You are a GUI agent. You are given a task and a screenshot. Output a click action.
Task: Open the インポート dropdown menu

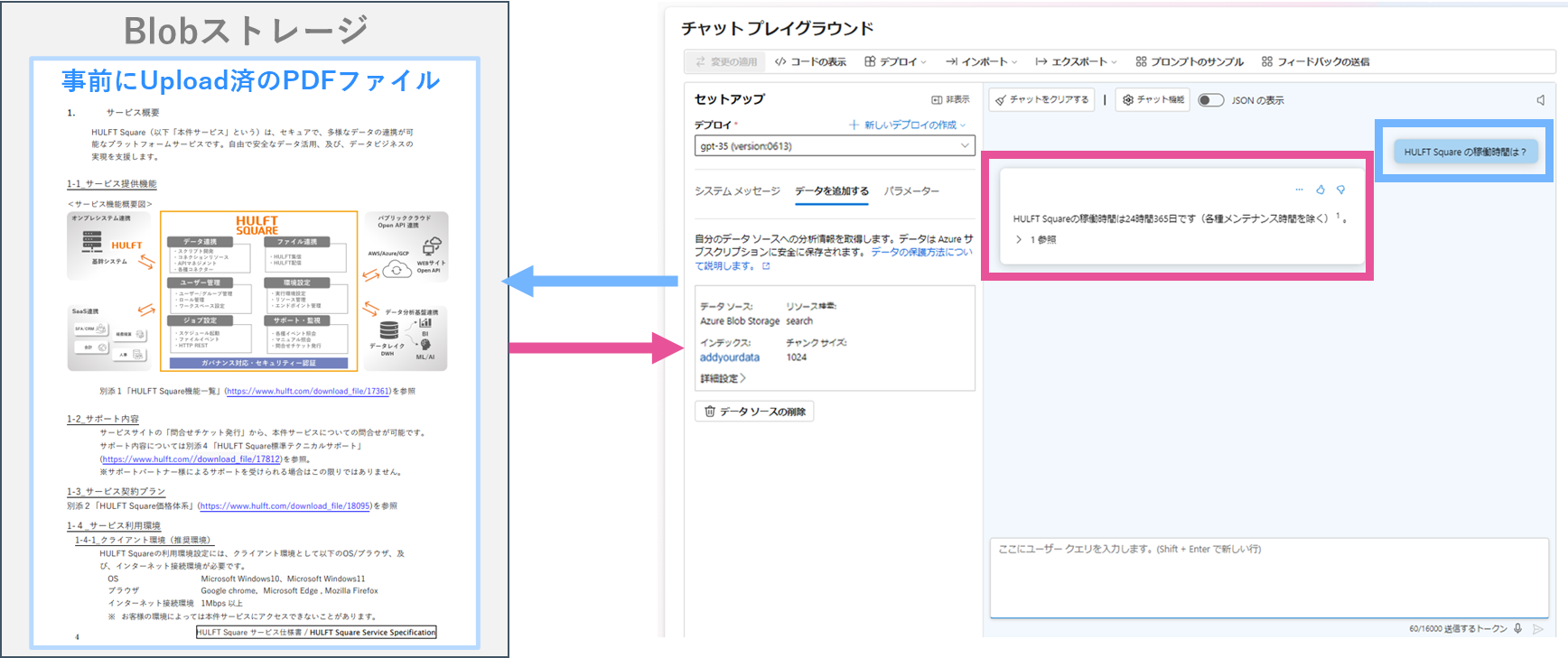(981, 61)
